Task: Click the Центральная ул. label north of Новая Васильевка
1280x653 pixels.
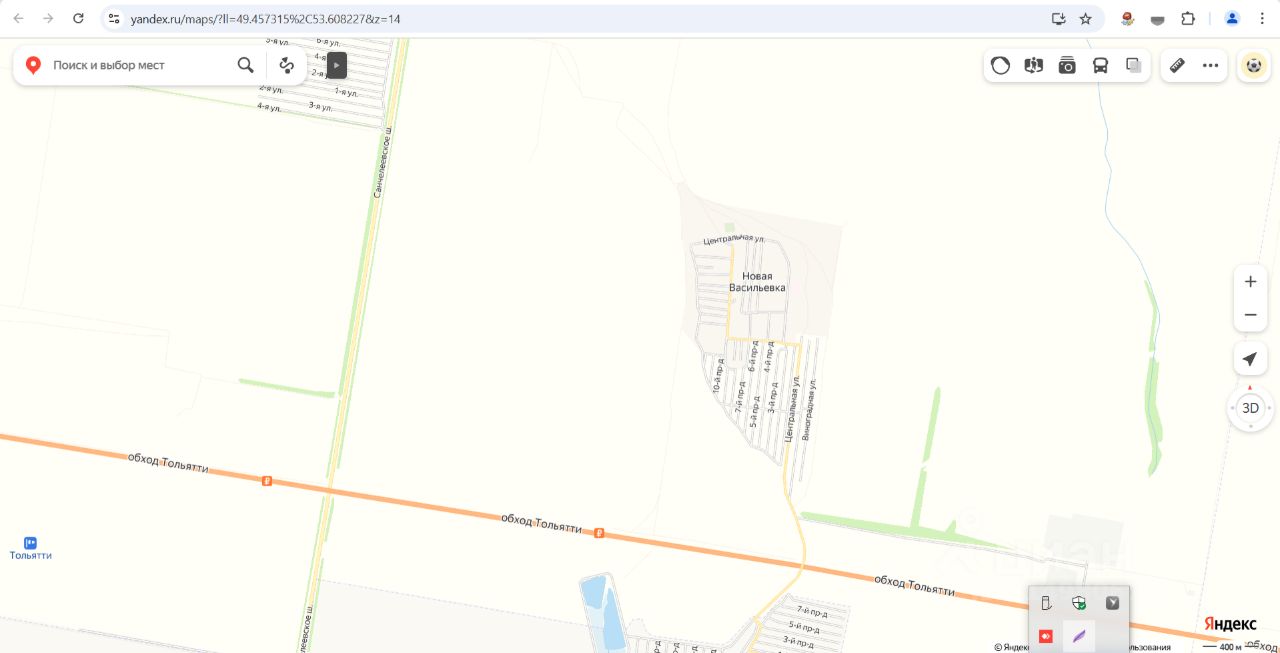Action: pos(733,240)
